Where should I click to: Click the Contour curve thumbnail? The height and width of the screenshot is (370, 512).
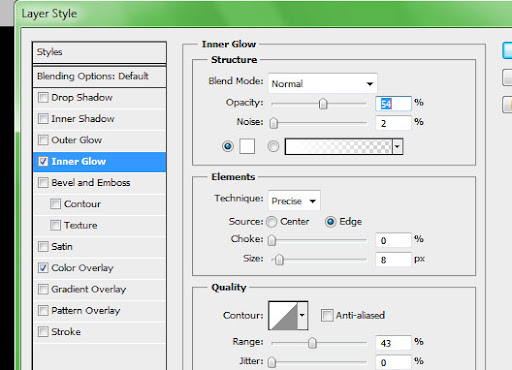tap(283, 315)
